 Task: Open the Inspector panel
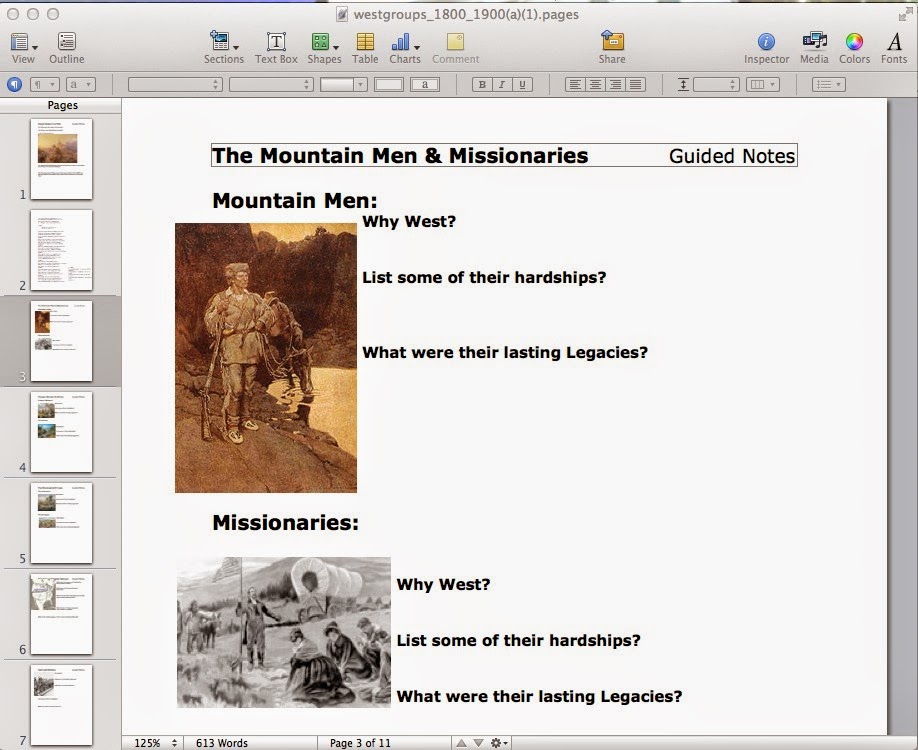coord(766,47)
